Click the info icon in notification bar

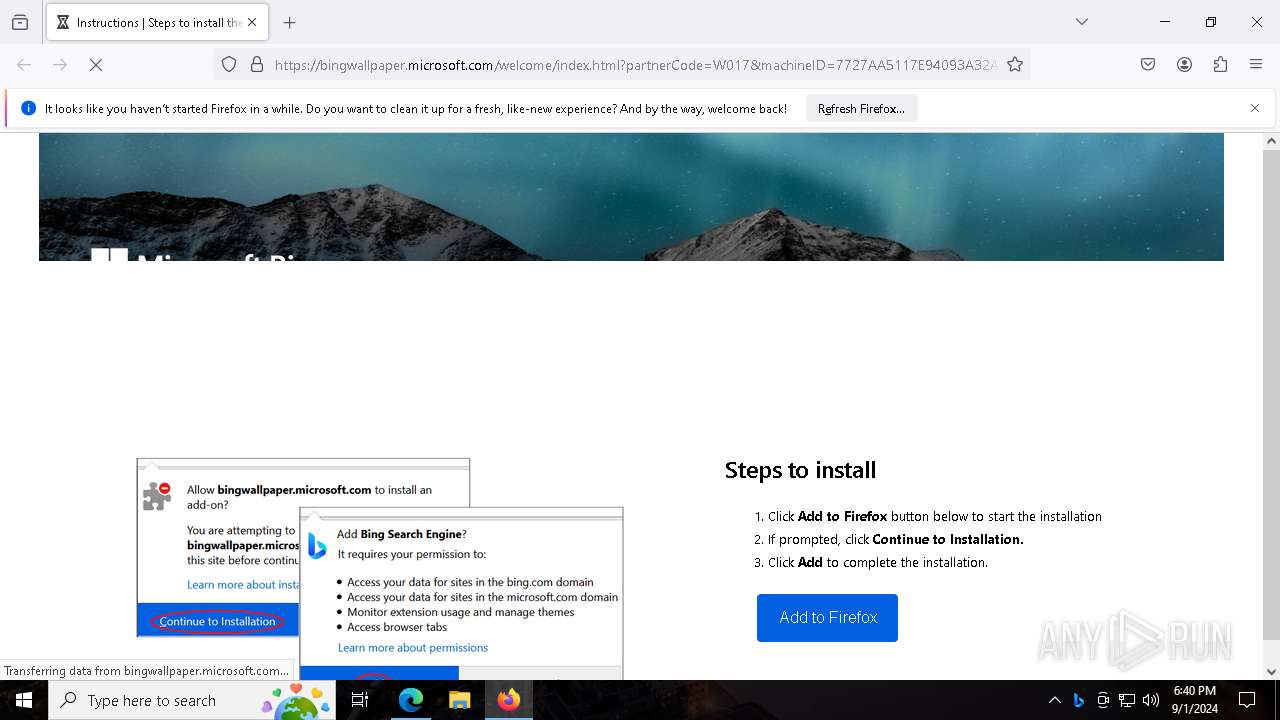(x=28, y=108)
